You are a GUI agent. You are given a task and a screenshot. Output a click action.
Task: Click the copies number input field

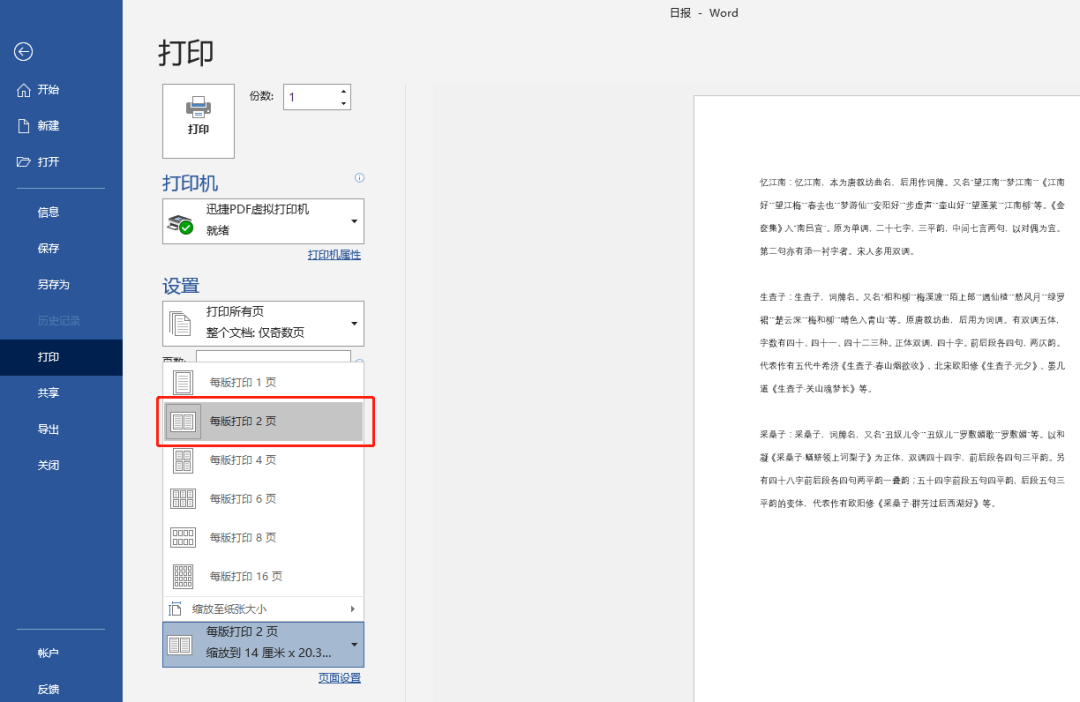[x=310, y=97]
